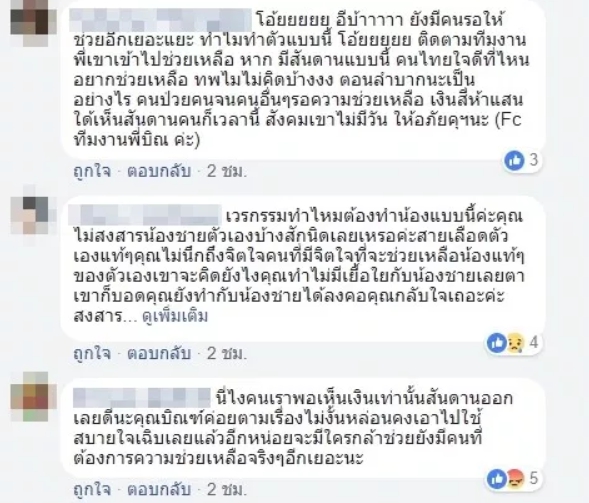Image resolution: width=589 pixels, height=503 pixels.
Task: Reply to second comment with ตอบกลับ
Action: pyautogui.click(x=159, y=353)
